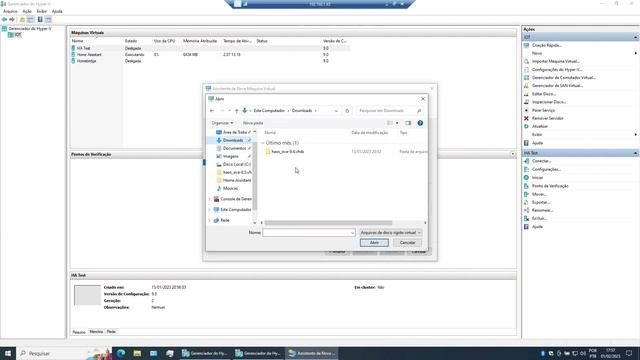Open Configurações do Hyper-V action

tap(557, 69)
